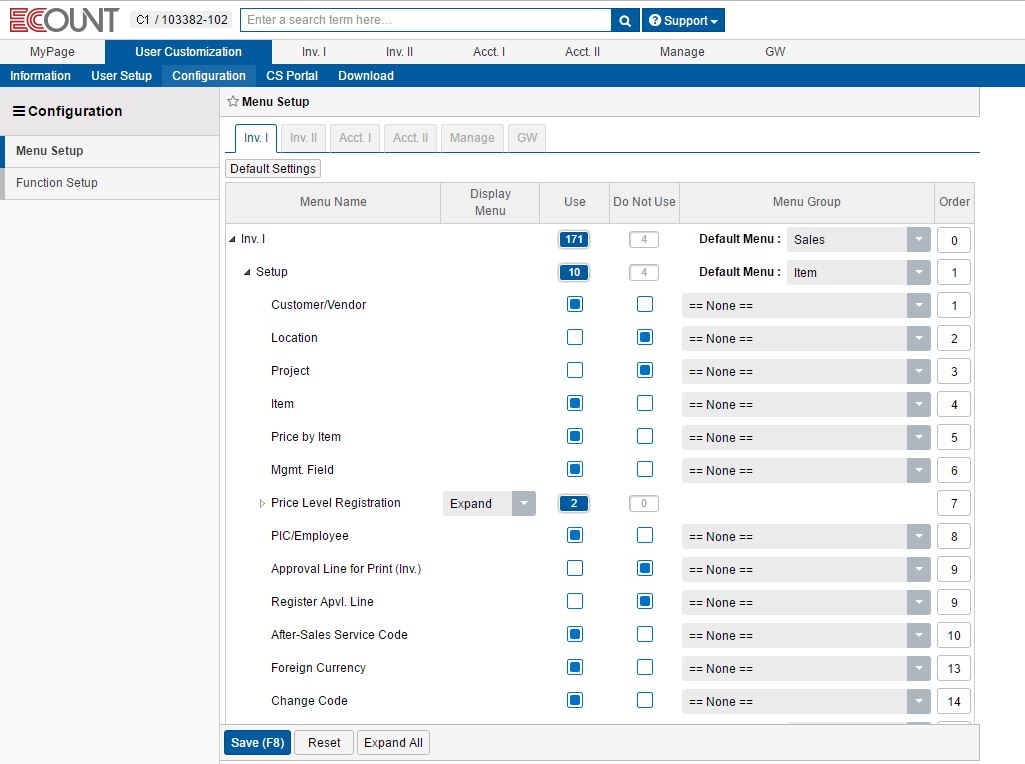Click the ECOUNT logo
Screen dimensions: 1025x764
point(64,20)
